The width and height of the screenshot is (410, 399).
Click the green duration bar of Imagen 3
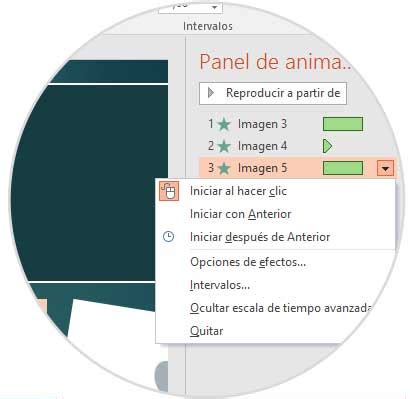(343, 124)
